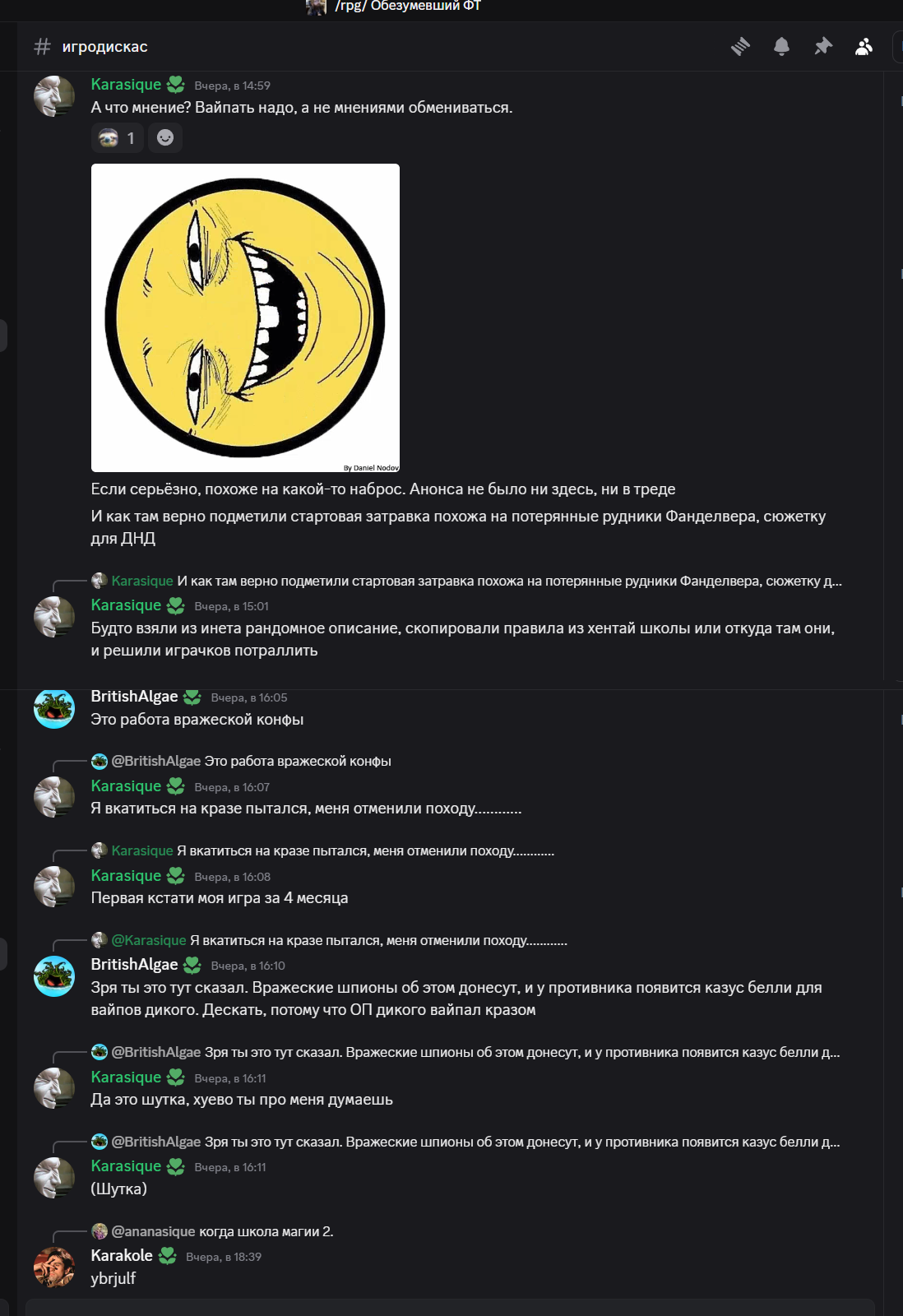Open the yellow troll face image
This screenshot has height=1316, width=903.
click(x=245, y=317)
